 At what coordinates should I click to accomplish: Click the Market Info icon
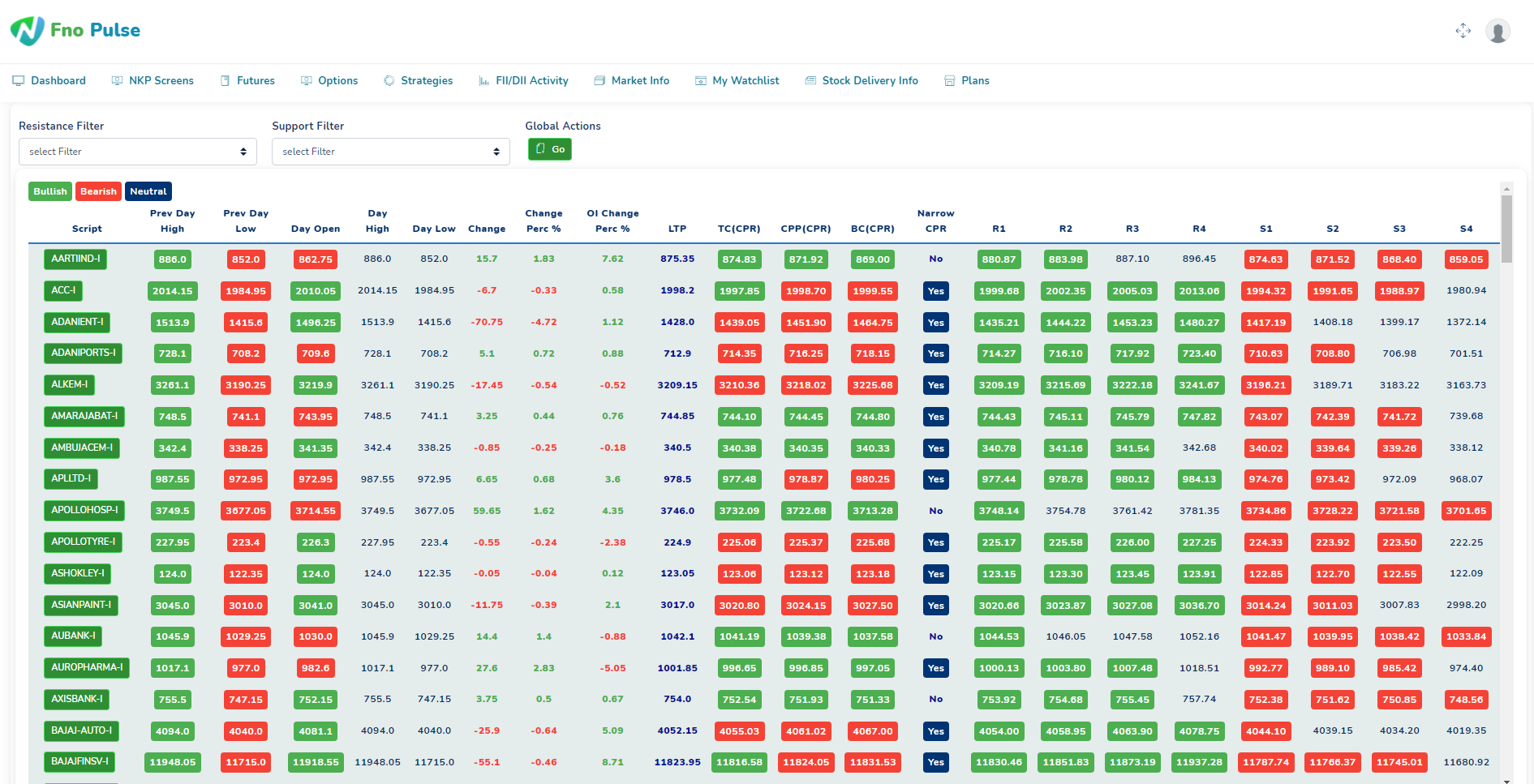(x=599, y=81)
